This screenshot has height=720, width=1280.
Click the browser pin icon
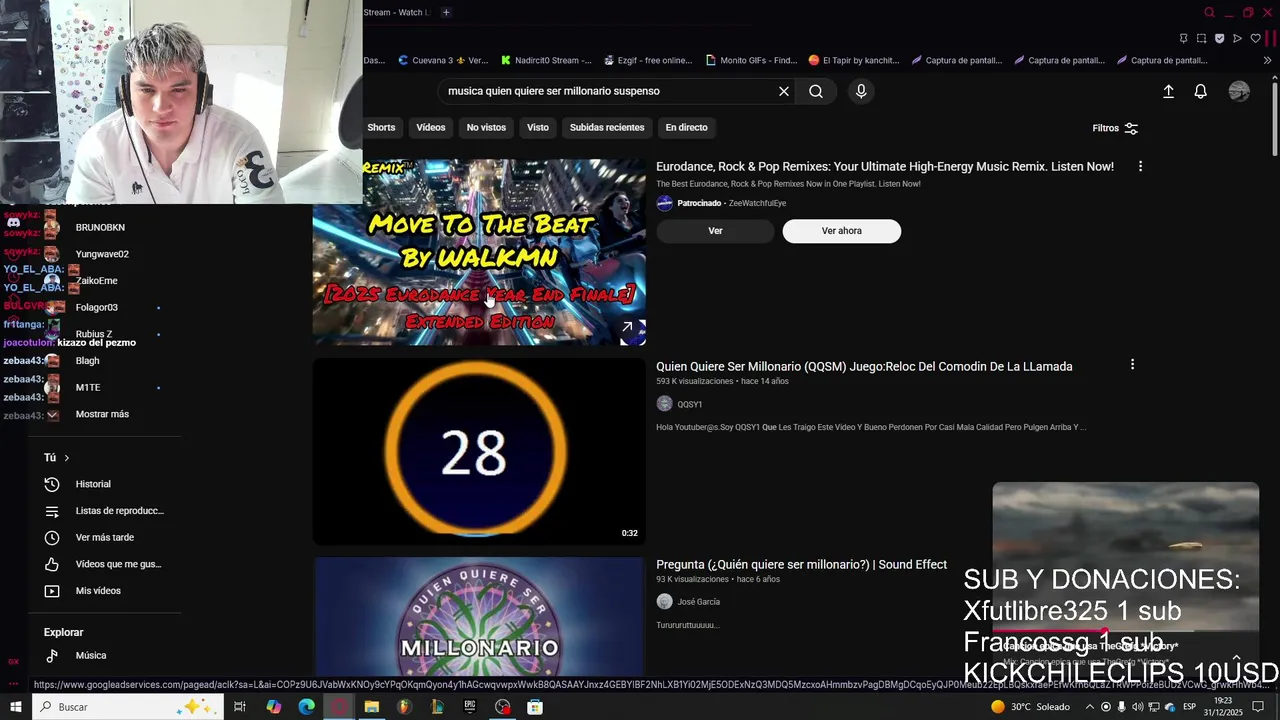pos(1183,38)
